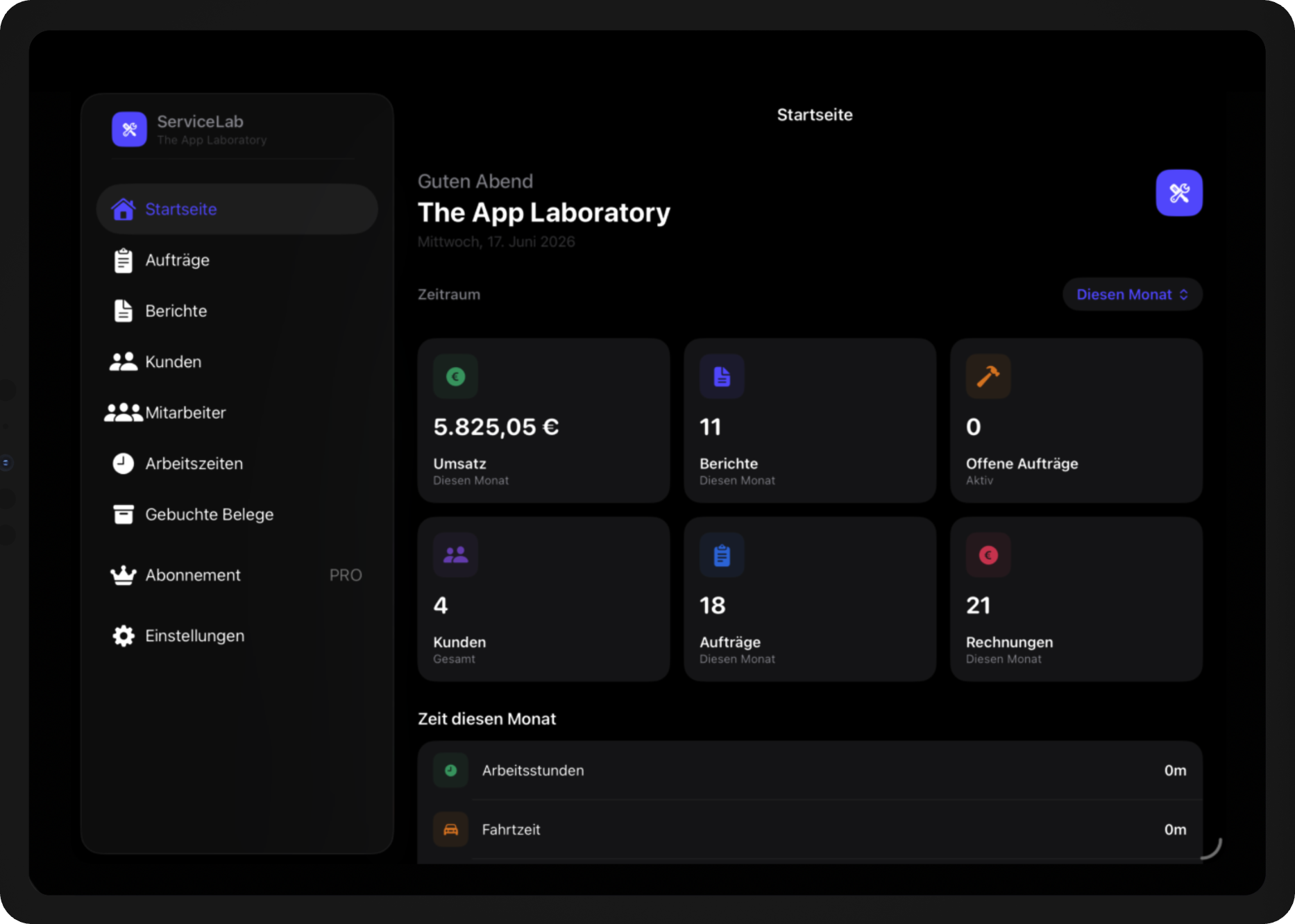This screenshot has height=924, width=1295.
Task: Click the Guten Abend greeting text
Action: [475, 181]
